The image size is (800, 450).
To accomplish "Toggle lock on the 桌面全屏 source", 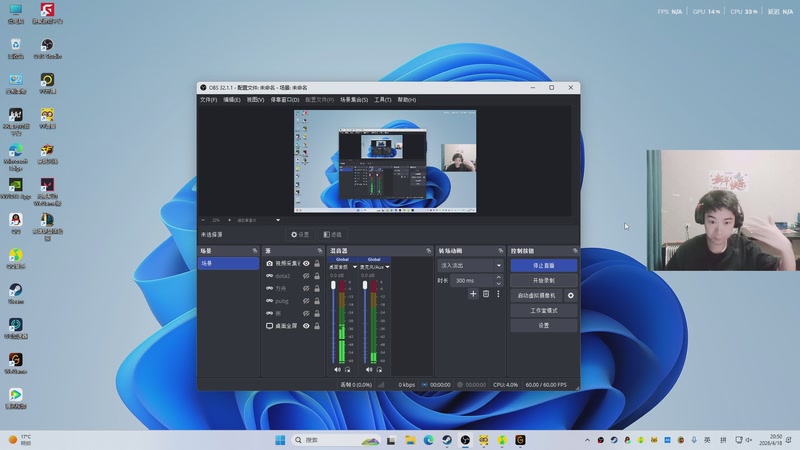I will (x=317, y=326).
